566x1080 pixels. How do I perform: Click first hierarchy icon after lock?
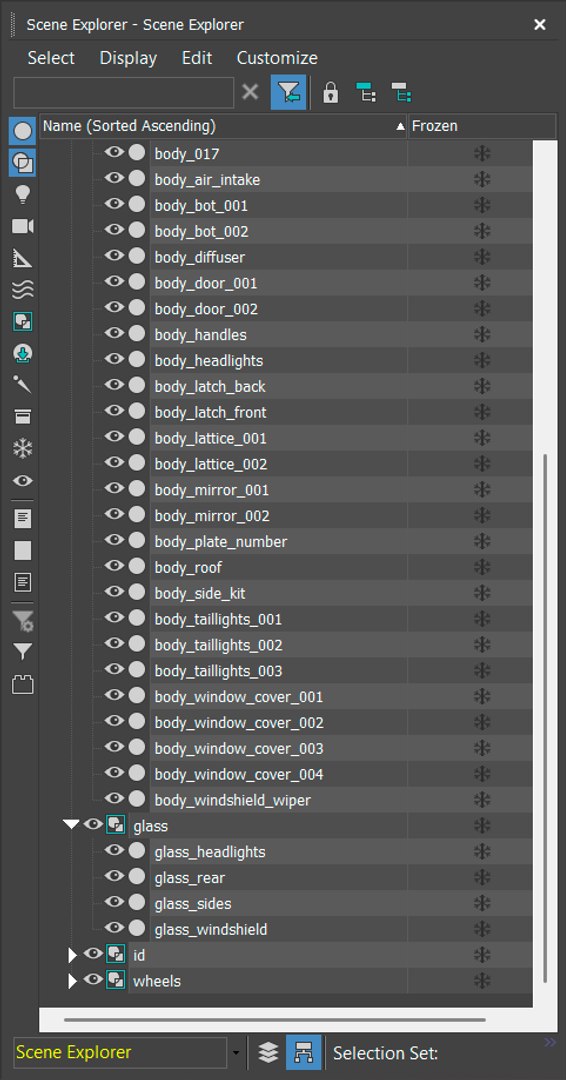[366, 92]
